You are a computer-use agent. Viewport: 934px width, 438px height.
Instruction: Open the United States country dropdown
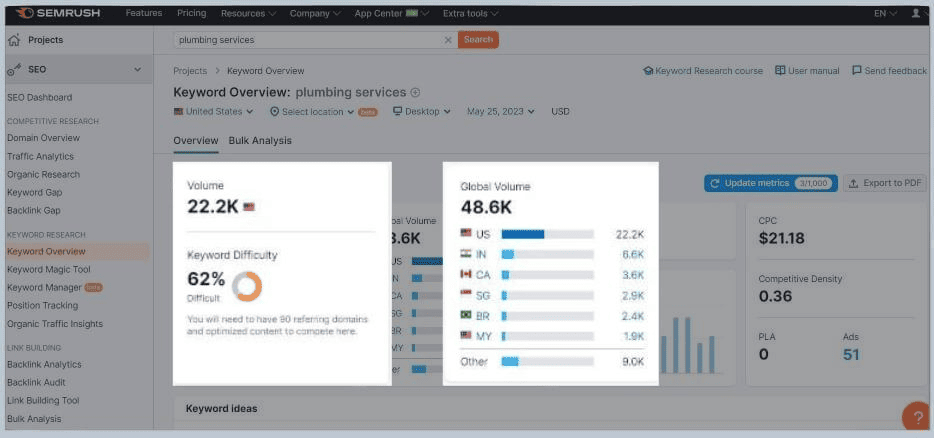(214, 112)
